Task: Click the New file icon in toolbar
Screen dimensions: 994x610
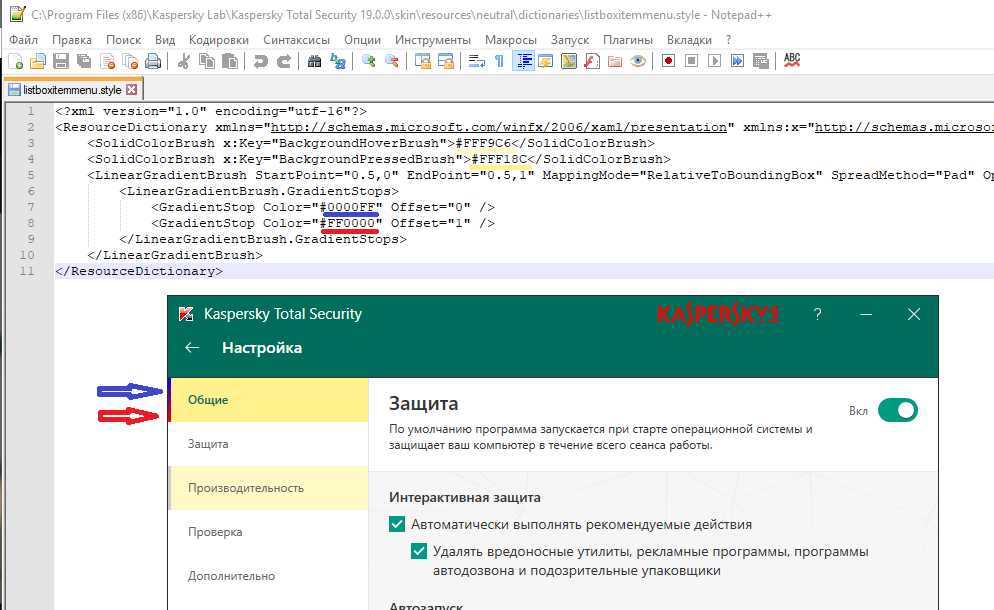Action: tap(16, 61)
